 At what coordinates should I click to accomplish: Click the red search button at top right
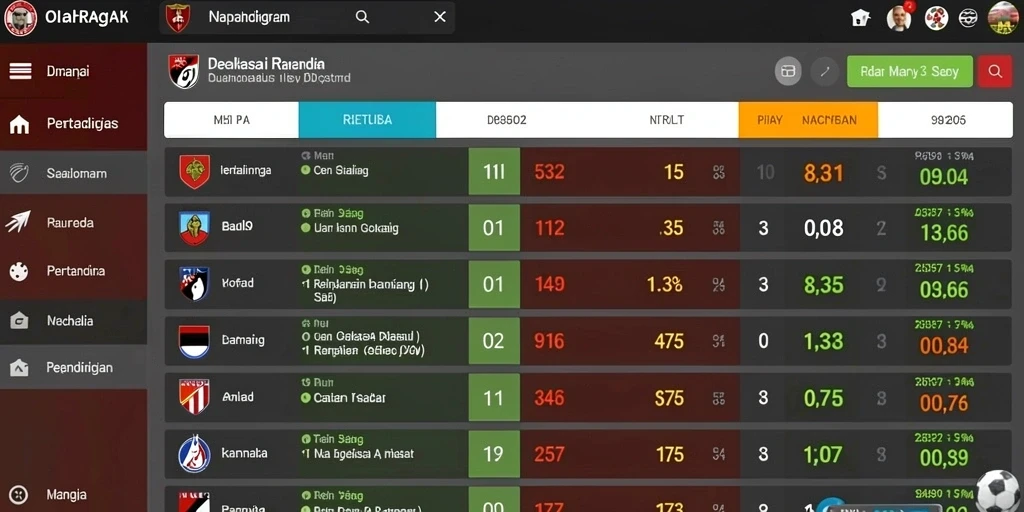(995, 71)
